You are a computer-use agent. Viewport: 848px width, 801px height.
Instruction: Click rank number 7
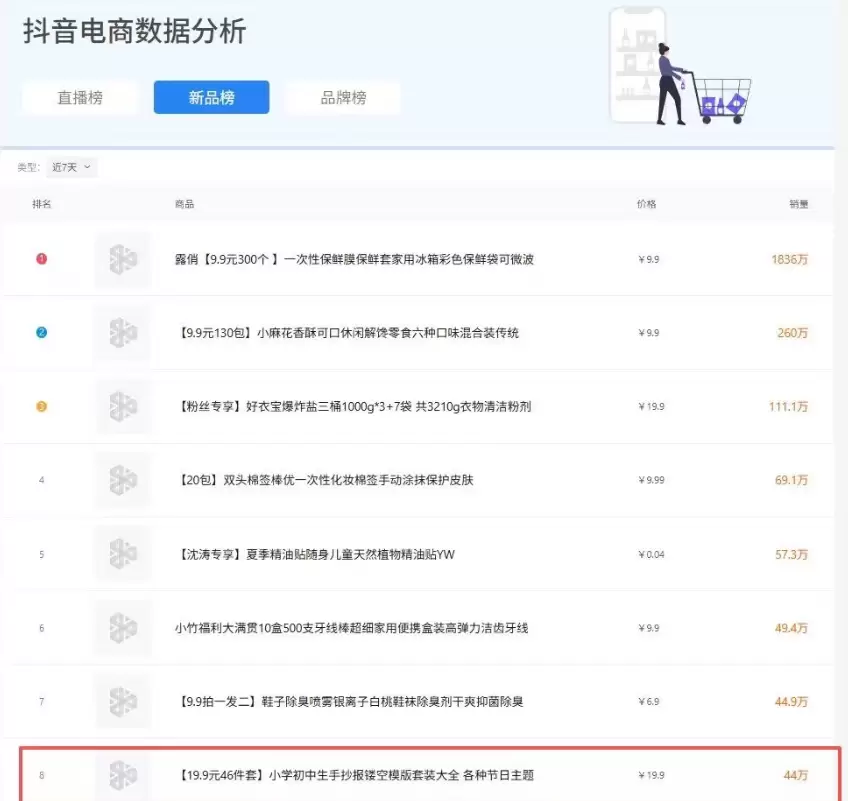tap(42, 701)
